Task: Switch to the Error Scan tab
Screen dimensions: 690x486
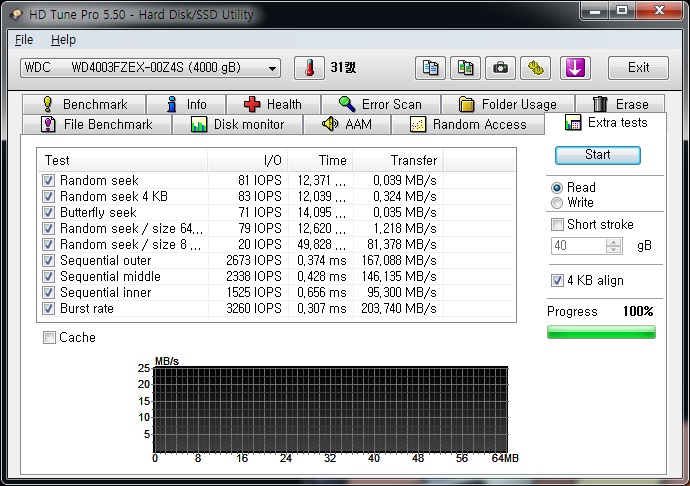Action: click(x=381, y=104)
